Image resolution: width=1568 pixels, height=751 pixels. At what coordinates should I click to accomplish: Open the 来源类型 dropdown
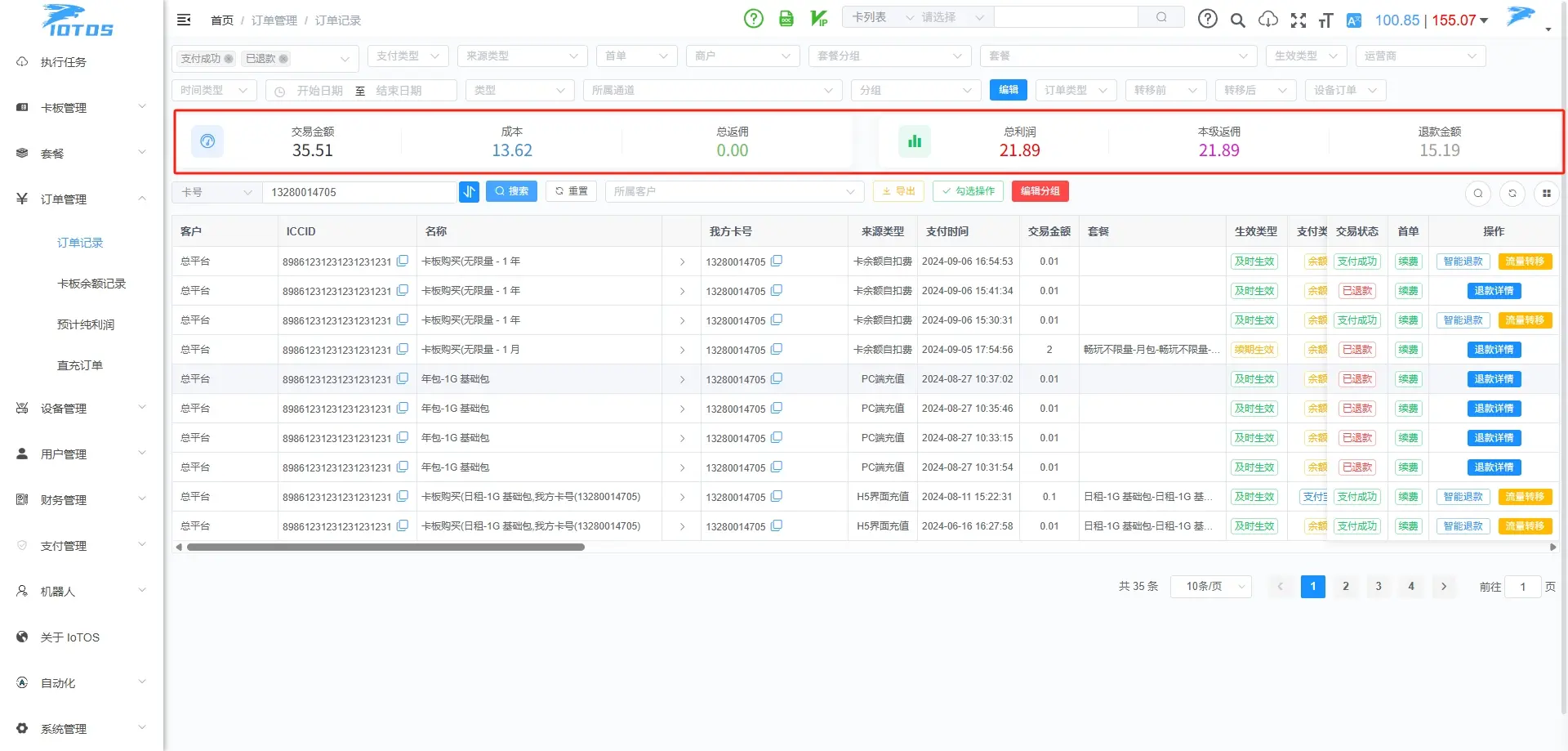coord(523,56)
